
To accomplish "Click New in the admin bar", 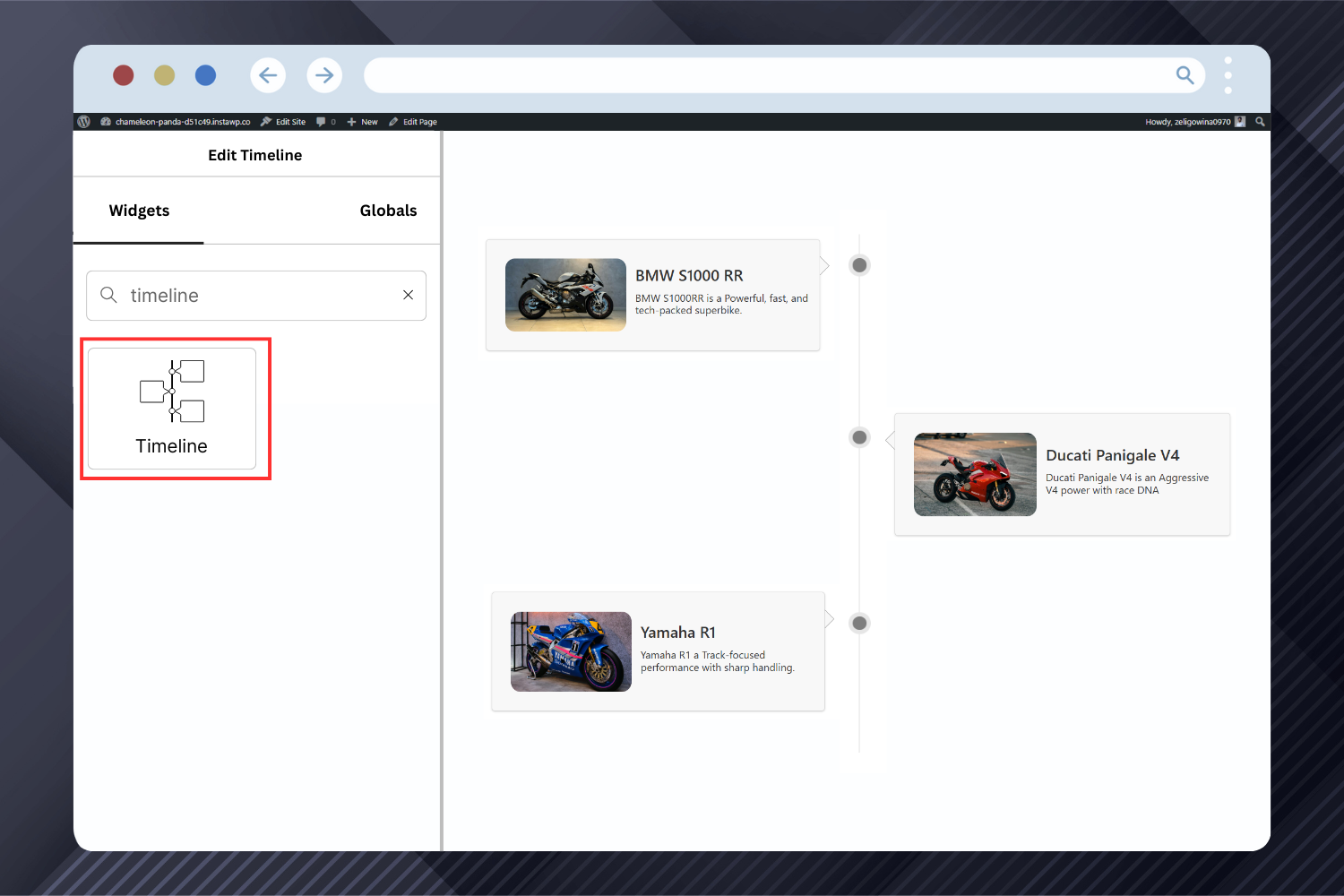I will click(x=362, y=122).
